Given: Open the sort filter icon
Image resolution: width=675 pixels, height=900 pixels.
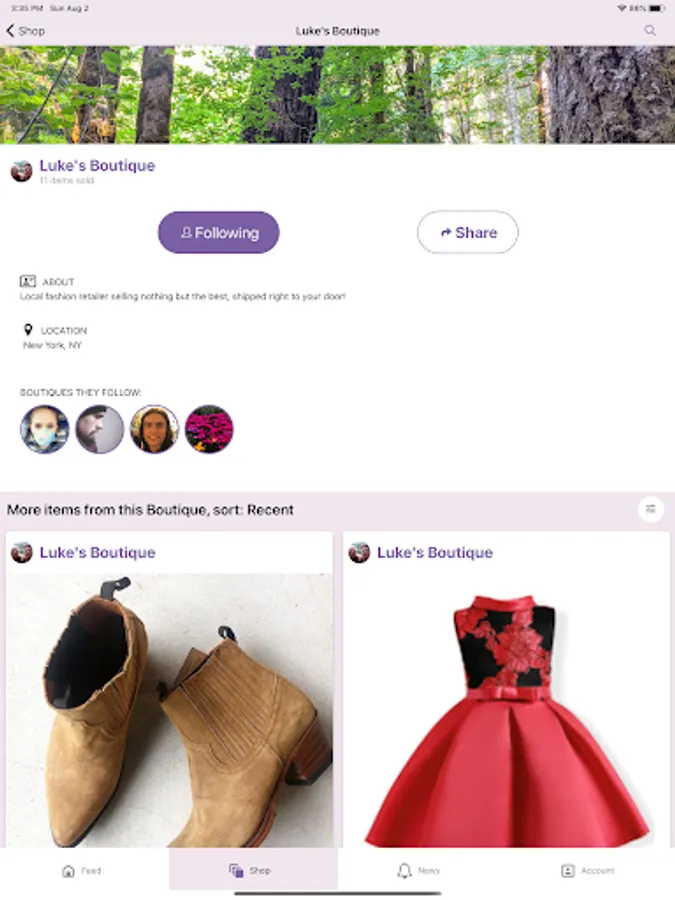Looking at the screenshot, I should [650, 509].
